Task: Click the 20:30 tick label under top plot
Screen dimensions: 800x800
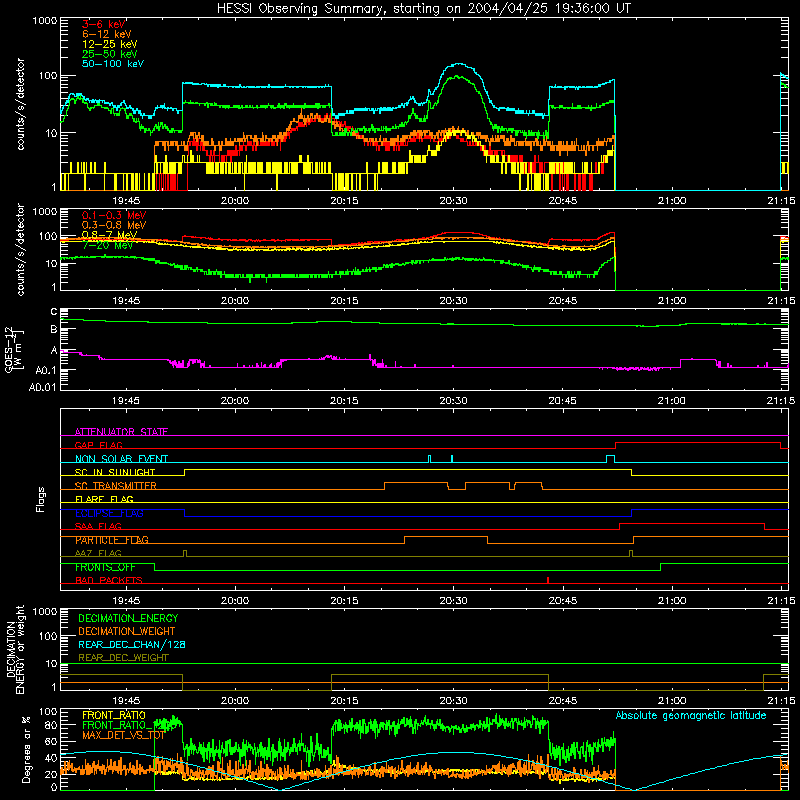Action: click(453, 201)
